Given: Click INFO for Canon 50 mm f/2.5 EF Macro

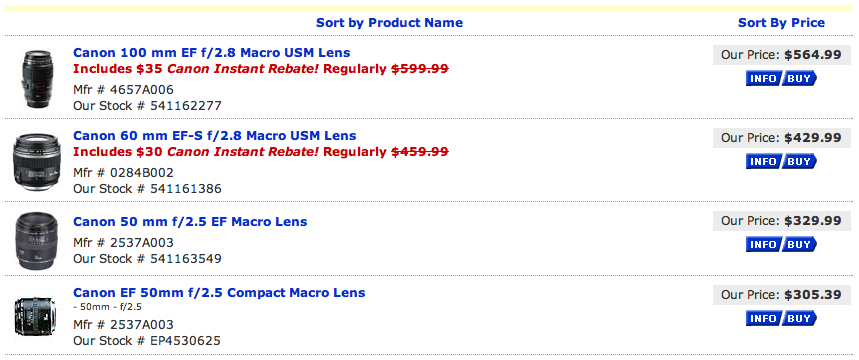Looking at the screenshot, I should 764,244.
